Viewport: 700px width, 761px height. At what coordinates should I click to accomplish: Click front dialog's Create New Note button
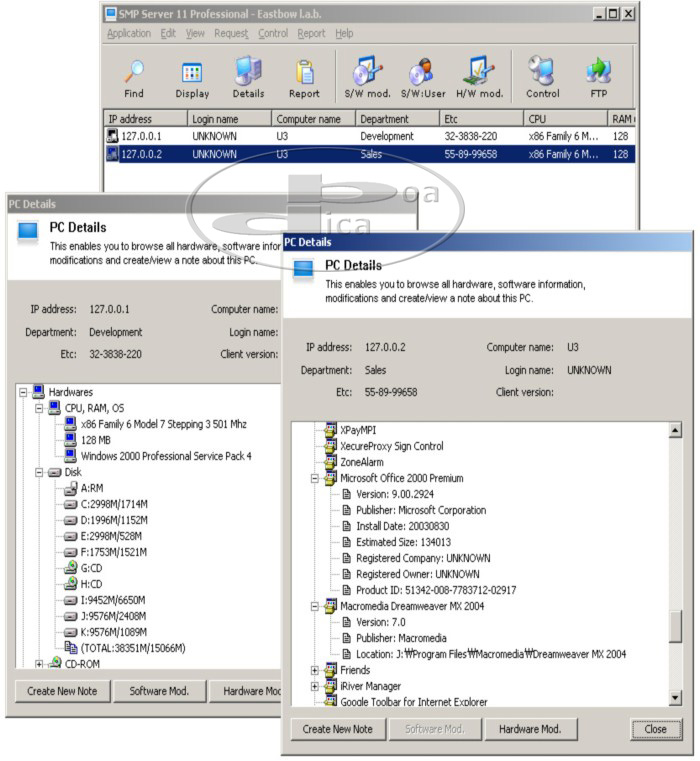(x=338, y=729)
